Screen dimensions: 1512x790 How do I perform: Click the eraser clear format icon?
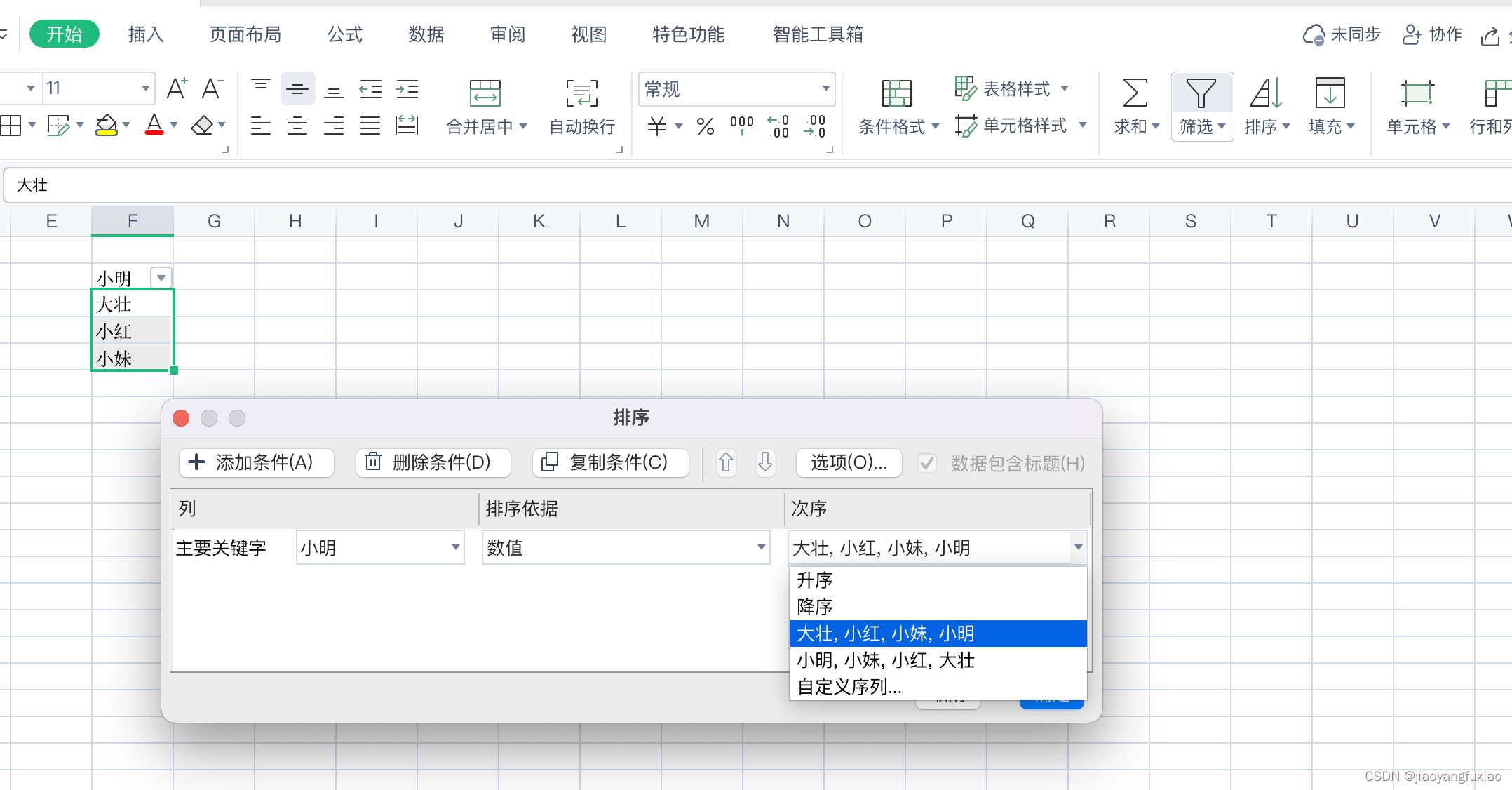pyautogui.click(x=202, y=126)
